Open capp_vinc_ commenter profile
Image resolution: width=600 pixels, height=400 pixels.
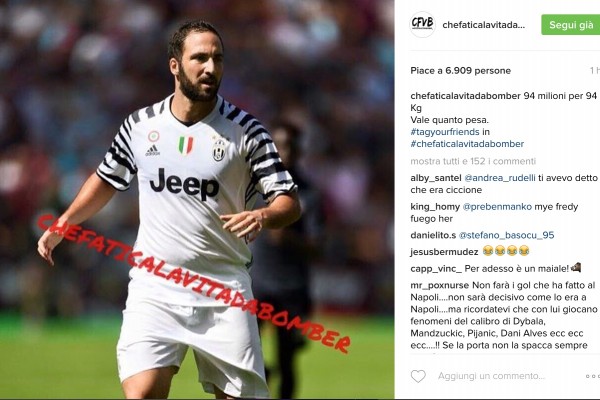point(436,269)
